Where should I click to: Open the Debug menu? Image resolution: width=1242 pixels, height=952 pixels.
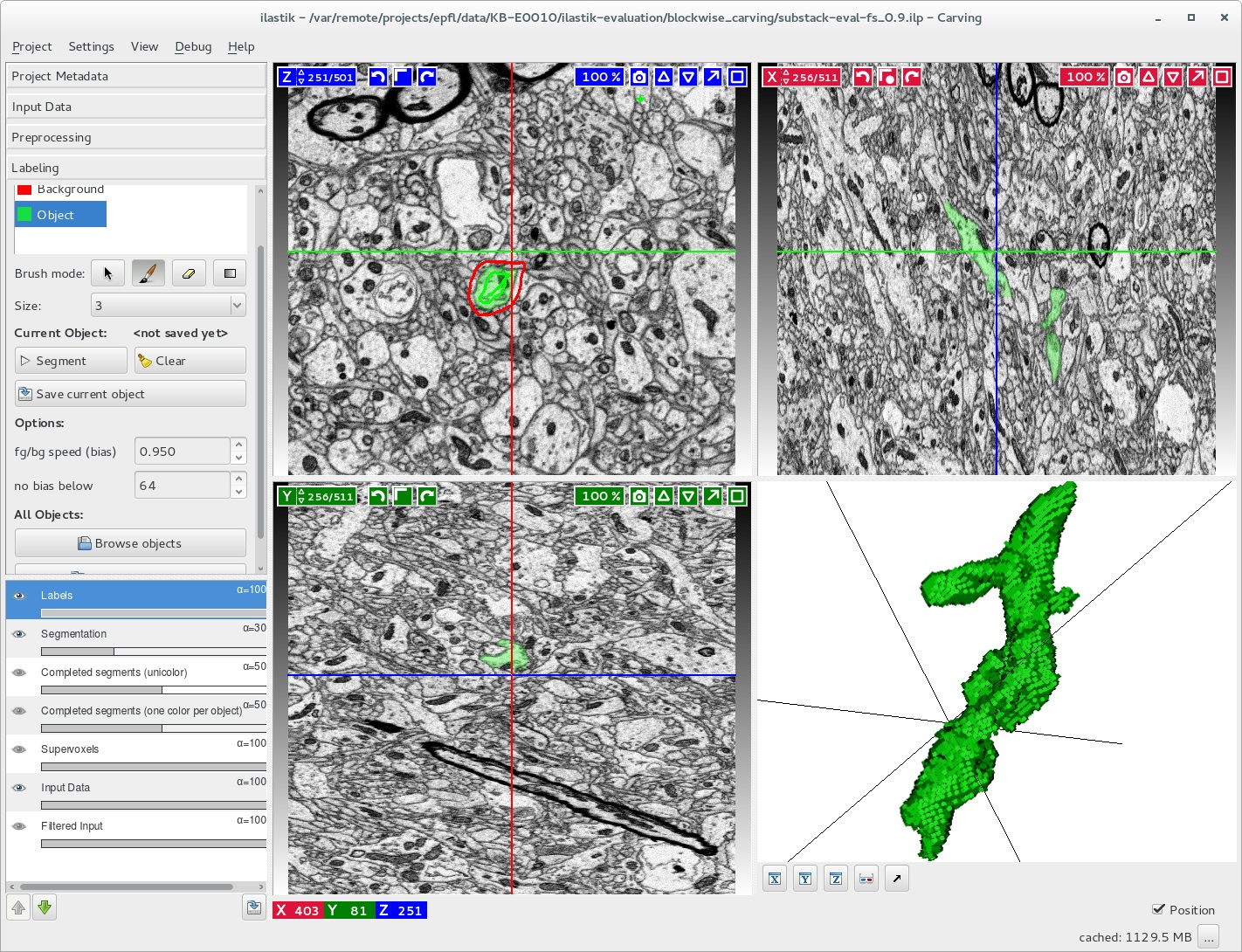click(193, 46)
